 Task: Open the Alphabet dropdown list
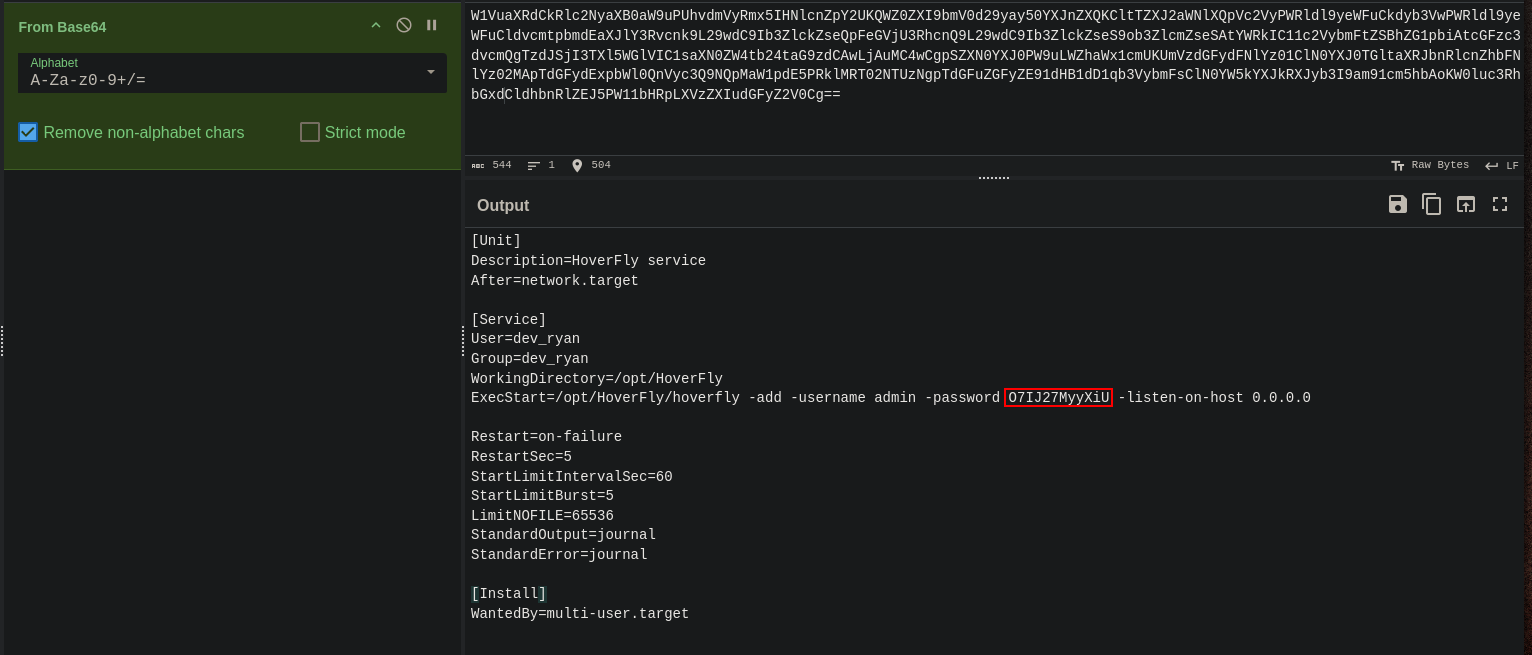pyautogui.click(x=232, y=73)
